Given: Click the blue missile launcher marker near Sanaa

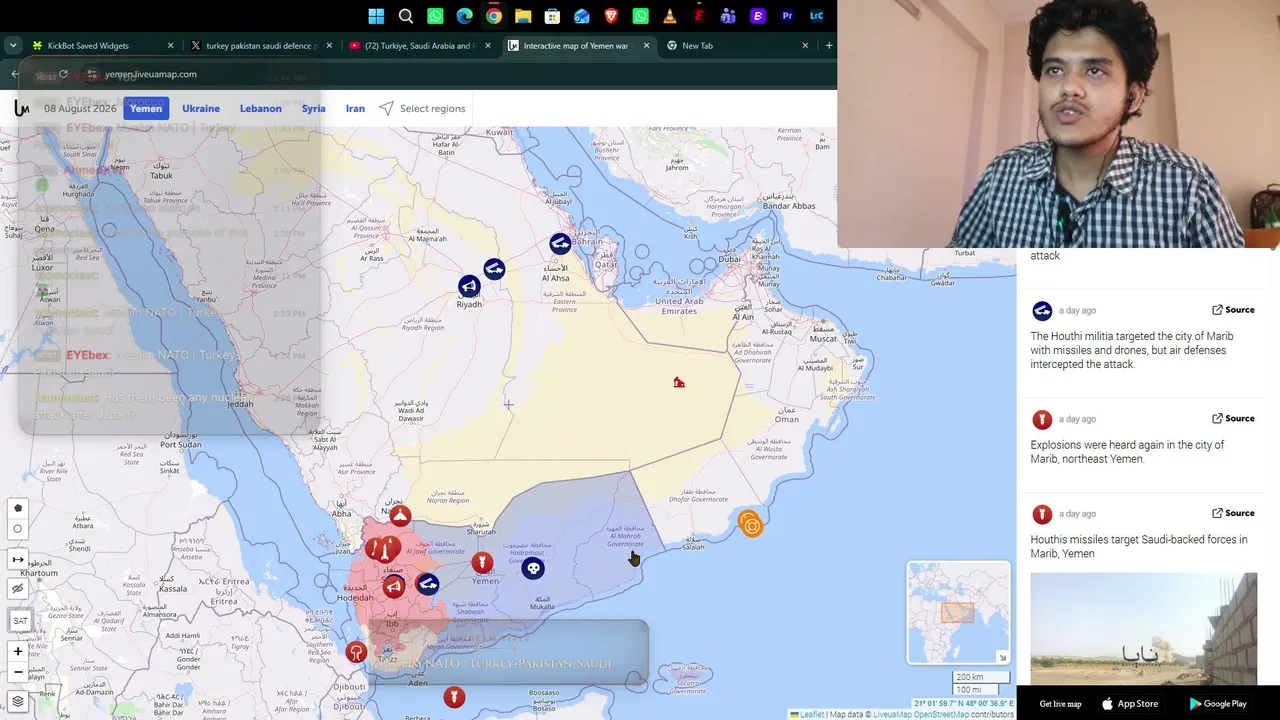Looking at the screenshot, I should tap(428, 584).
